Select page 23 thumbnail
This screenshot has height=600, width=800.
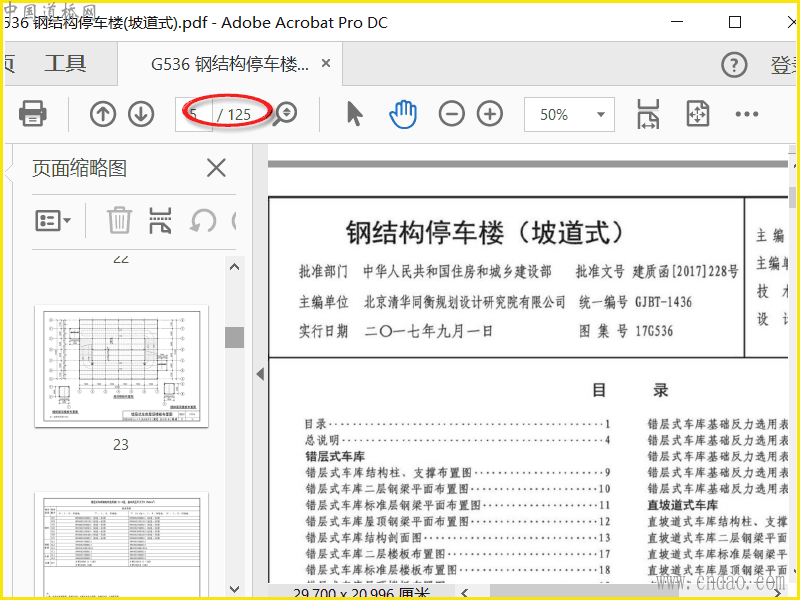pyautogui.click(x=121, y=366)
